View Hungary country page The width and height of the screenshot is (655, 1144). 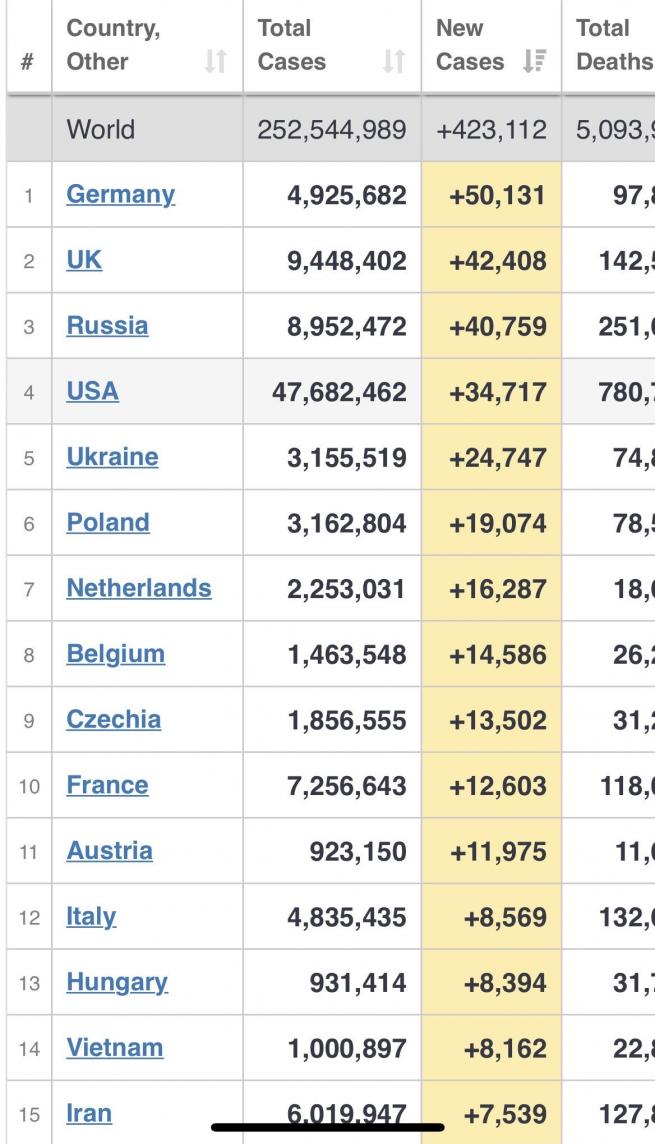point(117,983)
